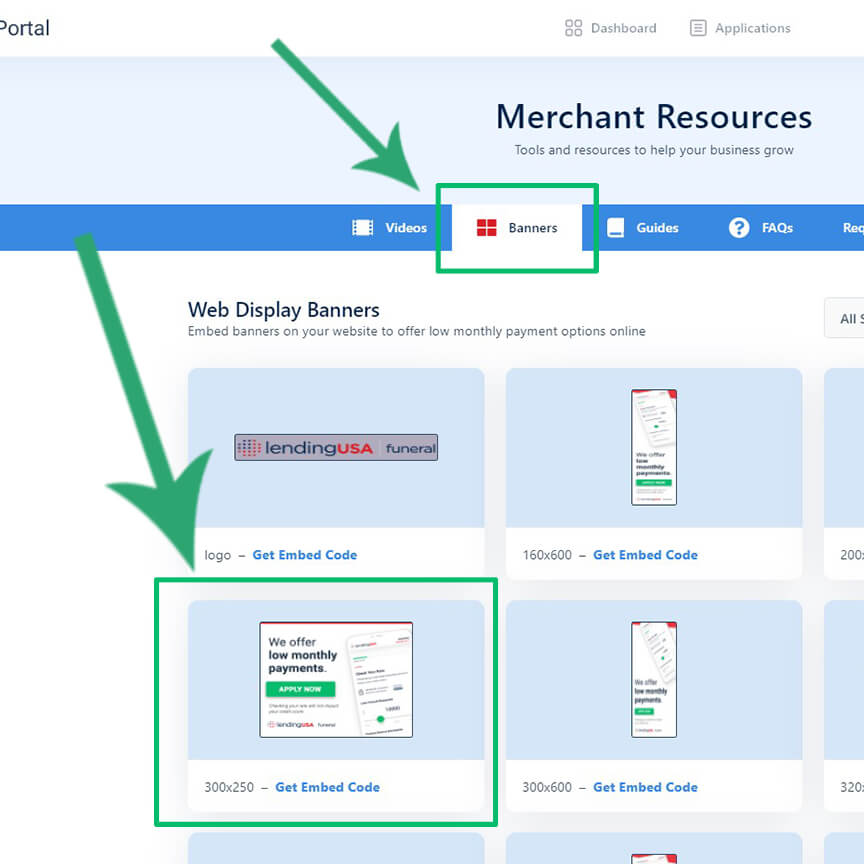Image resolution: width=864 pixels, height=864 pixels.
Task: Click the 160x600 banner thumbnail
Action: tap(654, 446)
